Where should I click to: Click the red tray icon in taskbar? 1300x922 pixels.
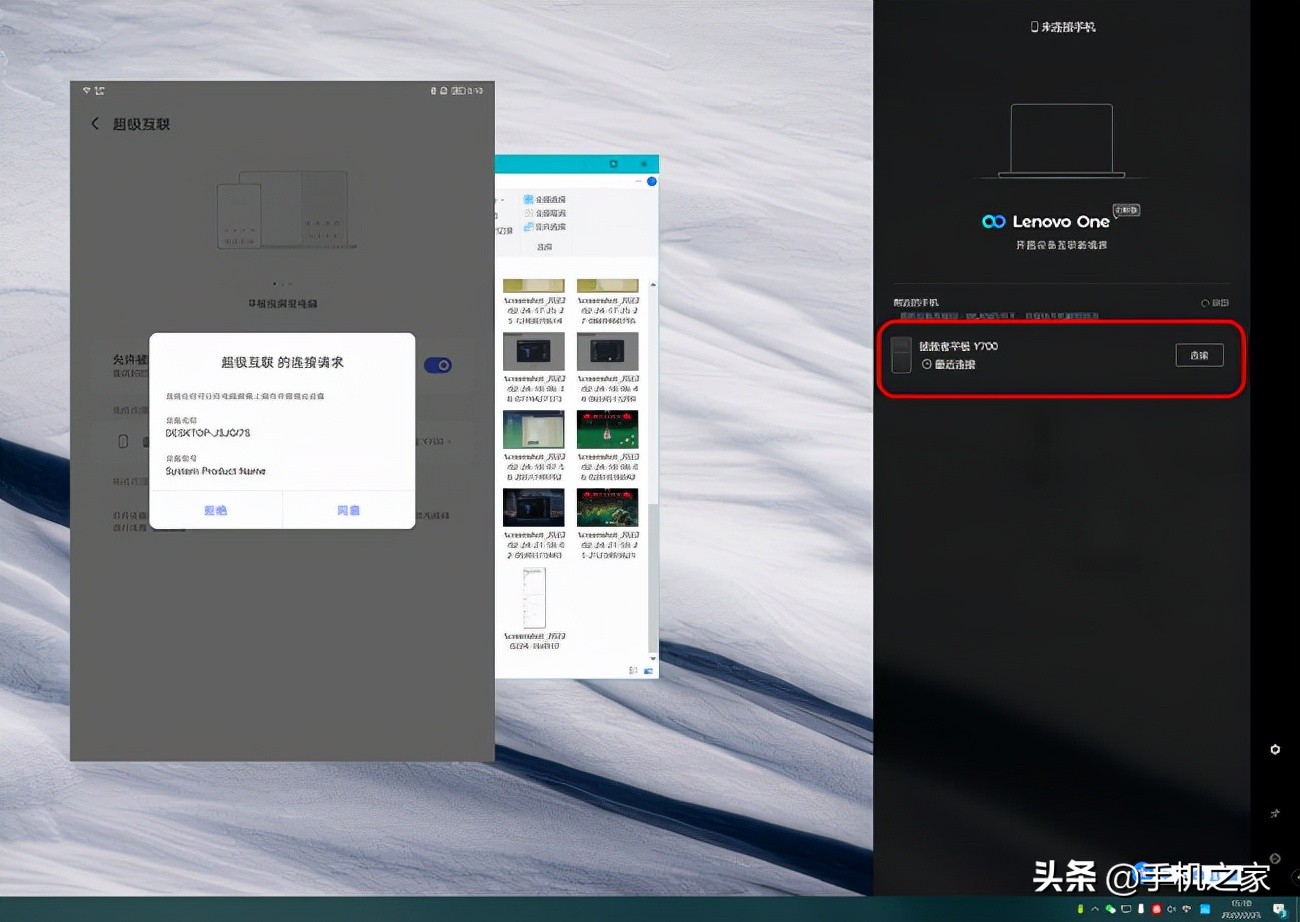1156,909
